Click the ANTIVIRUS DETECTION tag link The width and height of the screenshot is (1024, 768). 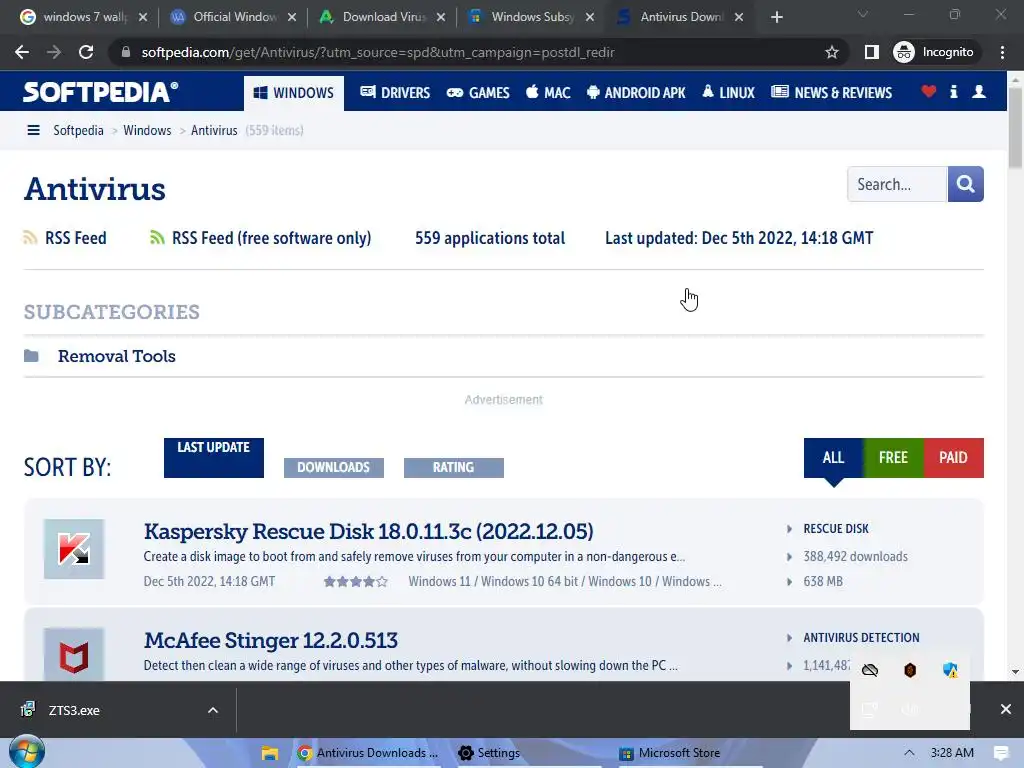[x=861, y=638]
